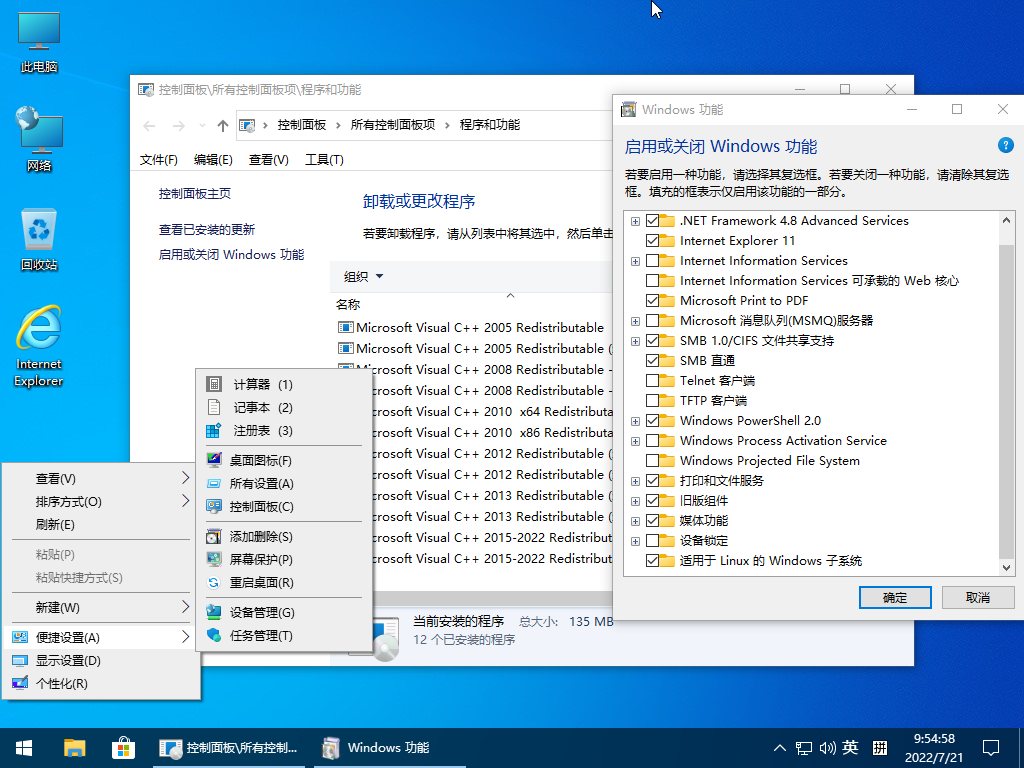The width and height of the screenshot is (1024, 768).
Task: Enable the TFTP 客户端 checkbox
Action: coord(652,400)
